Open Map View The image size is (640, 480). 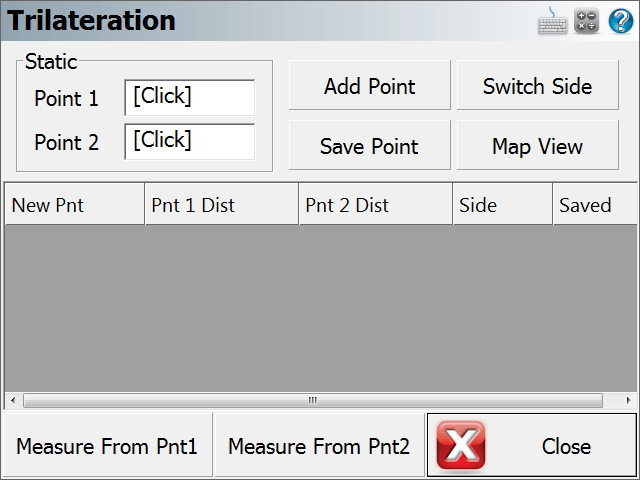[538, 145]
